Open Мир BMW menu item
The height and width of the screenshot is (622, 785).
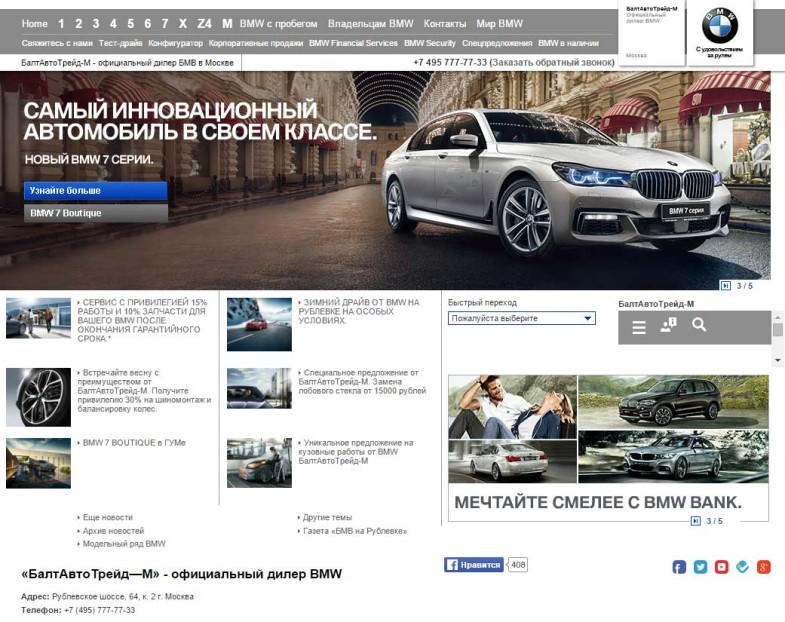tap(499, 24)
